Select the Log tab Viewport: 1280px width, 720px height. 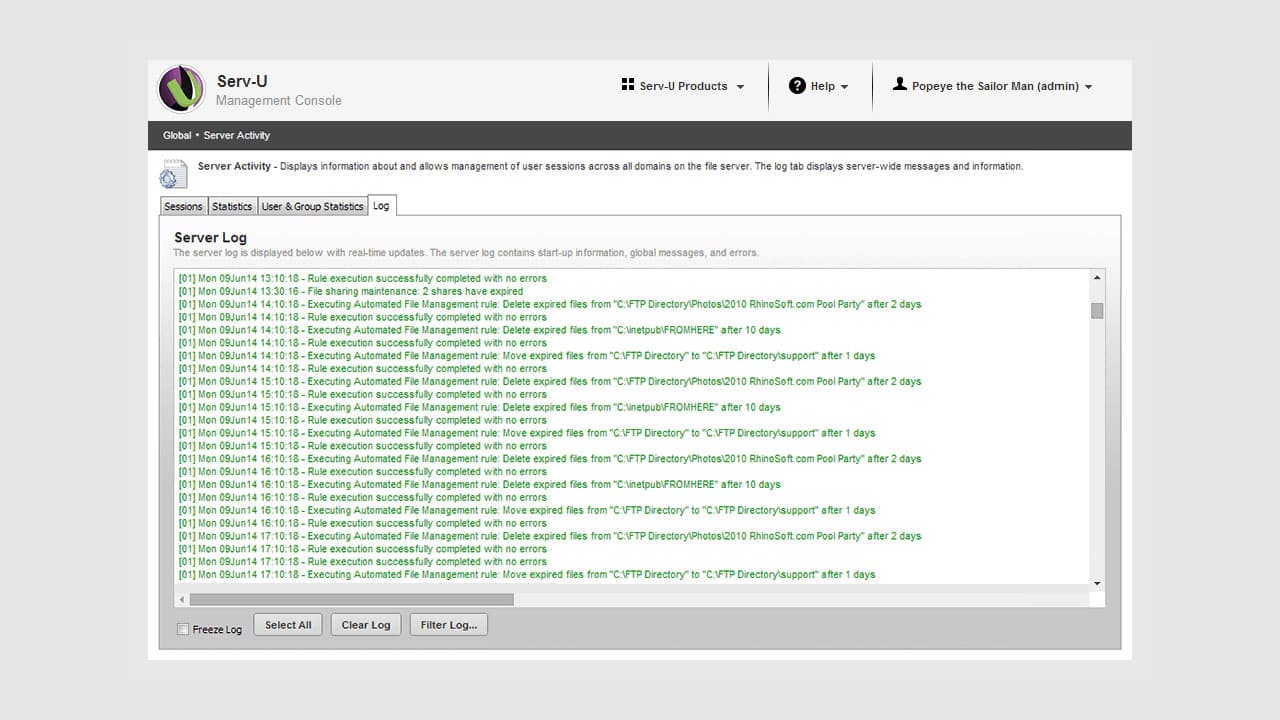(381, 205)
